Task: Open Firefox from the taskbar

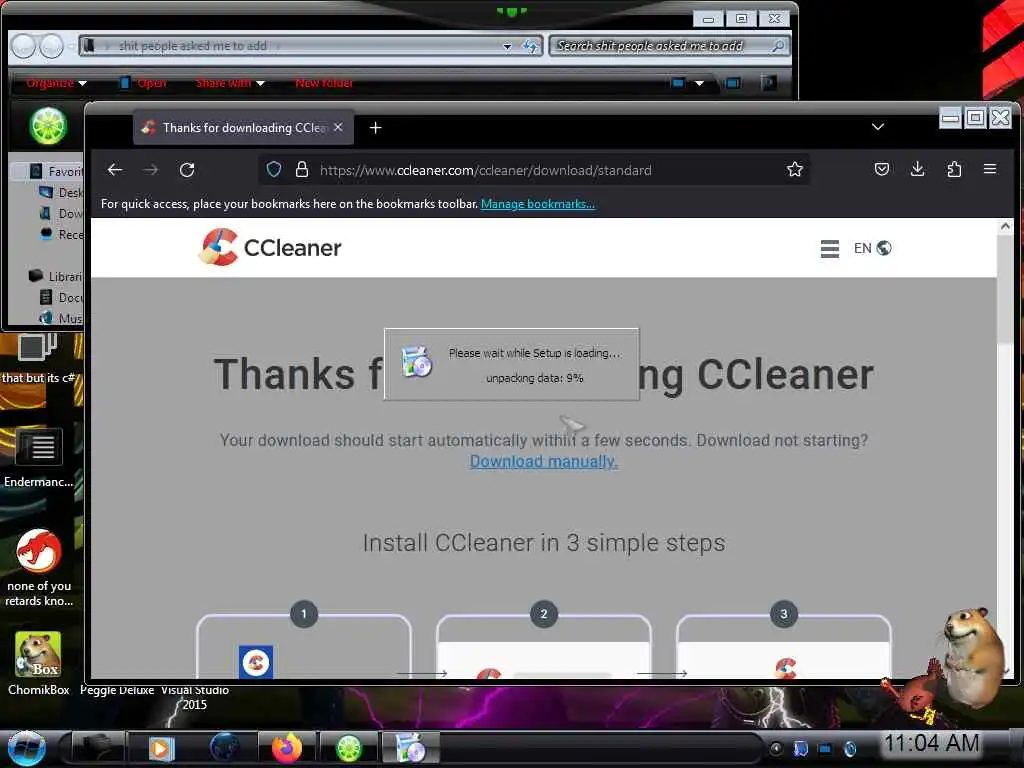Action: point(287,748)
